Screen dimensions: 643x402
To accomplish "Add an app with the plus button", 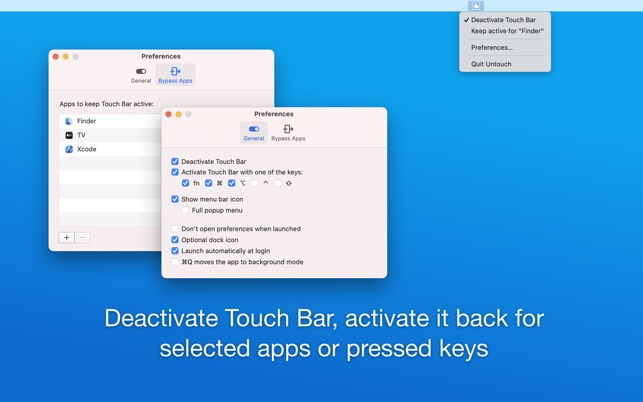I will click(66, 238).
